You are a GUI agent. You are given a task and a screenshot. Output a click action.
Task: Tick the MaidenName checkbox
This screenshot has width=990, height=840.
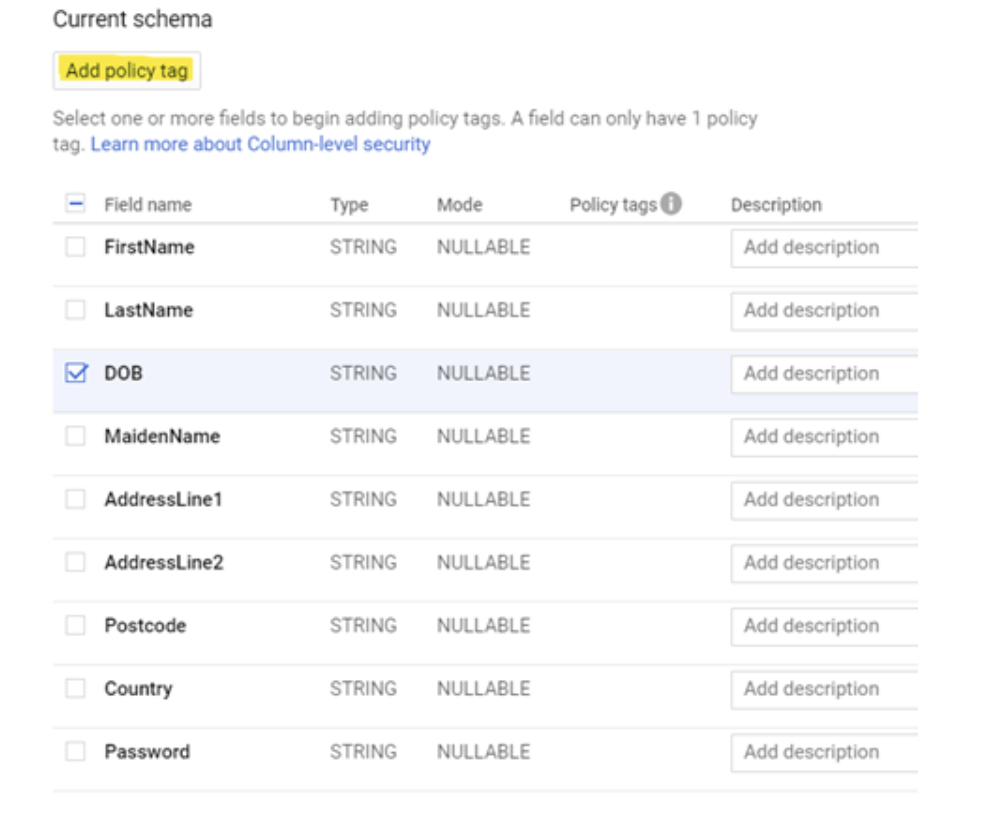(x=76, y=436)
